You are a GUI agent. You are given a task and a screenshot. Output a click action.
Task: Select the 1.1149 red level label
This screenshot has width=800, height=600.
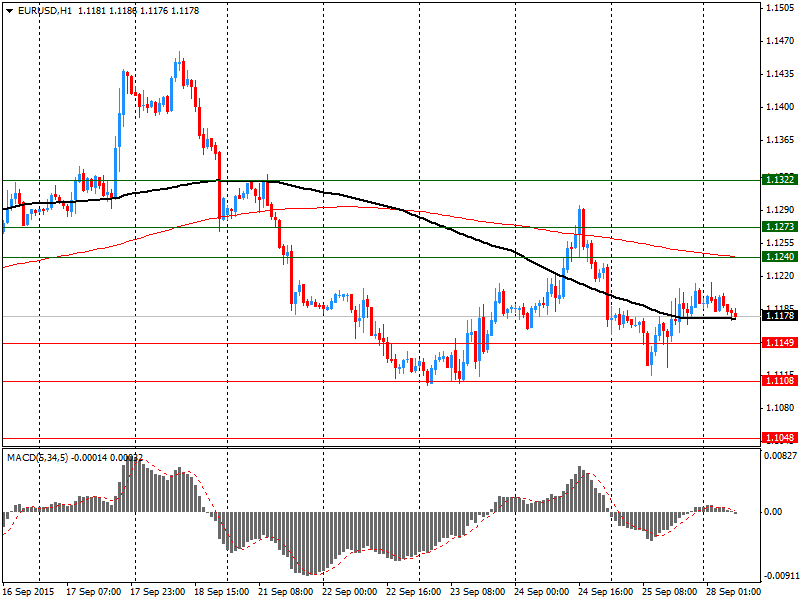pos(780,342)
